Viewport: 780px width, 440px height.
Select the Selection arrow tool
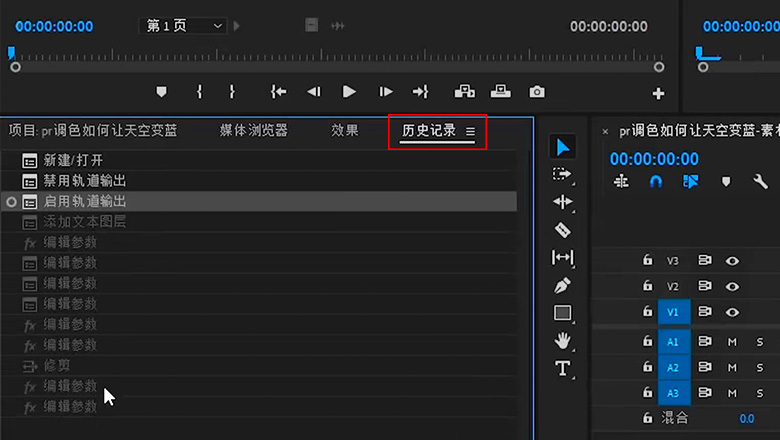(563, 147)
